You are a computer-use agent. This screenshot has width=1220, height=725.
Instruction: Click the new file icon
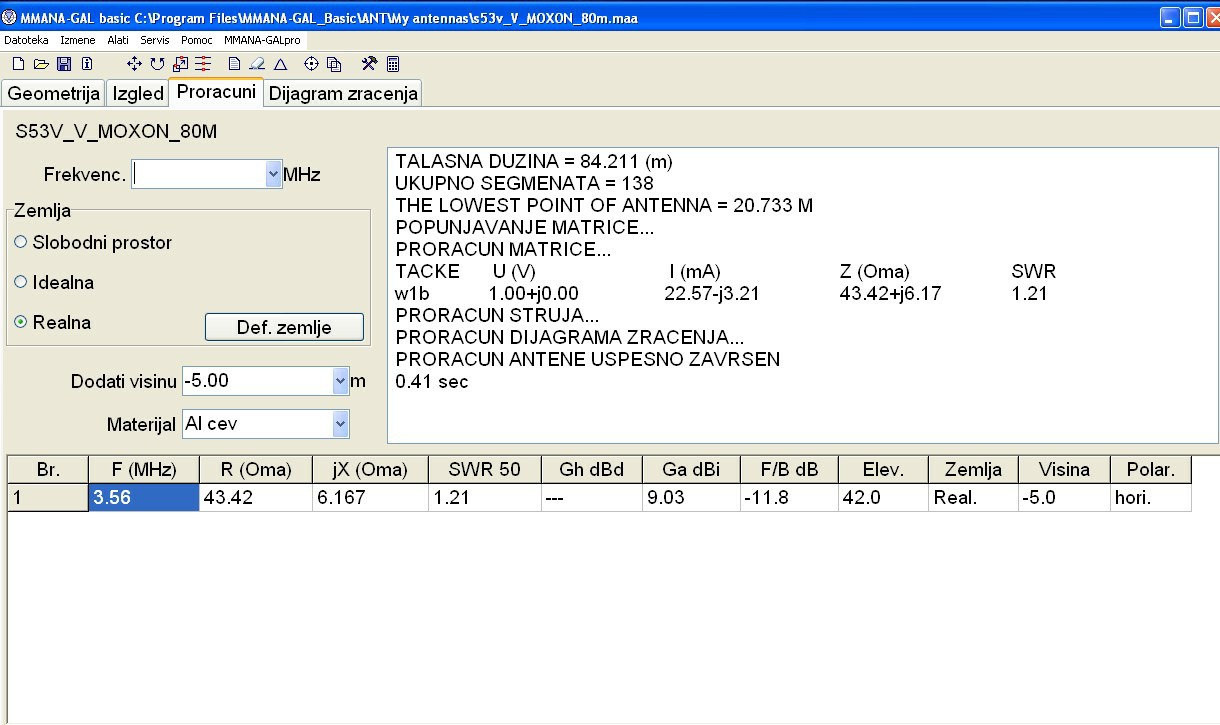[x=18, y=64]
